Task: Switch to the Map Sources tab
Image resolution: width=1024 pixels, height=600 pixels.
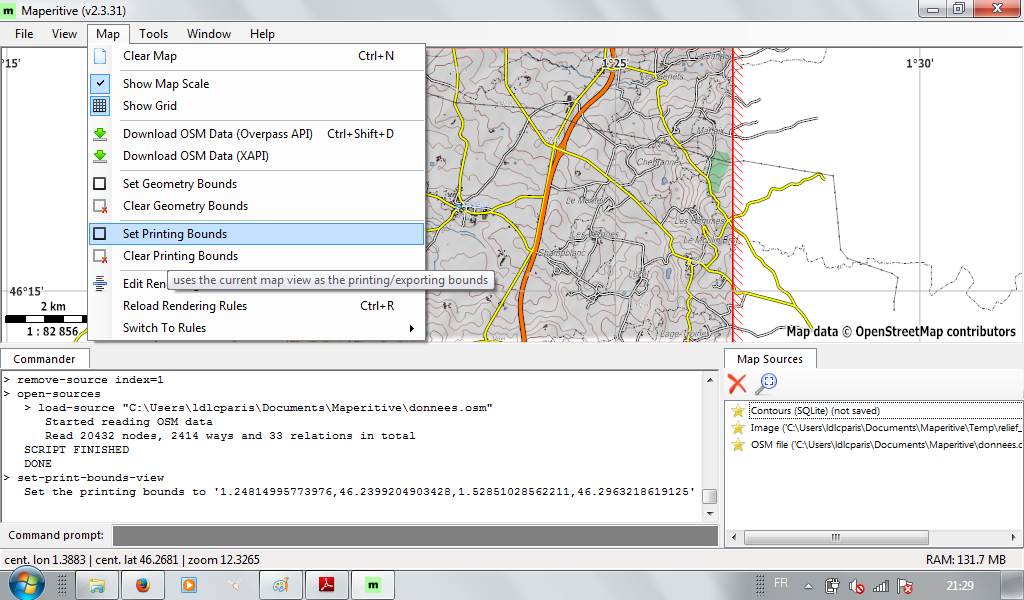Action: (770, 359)
